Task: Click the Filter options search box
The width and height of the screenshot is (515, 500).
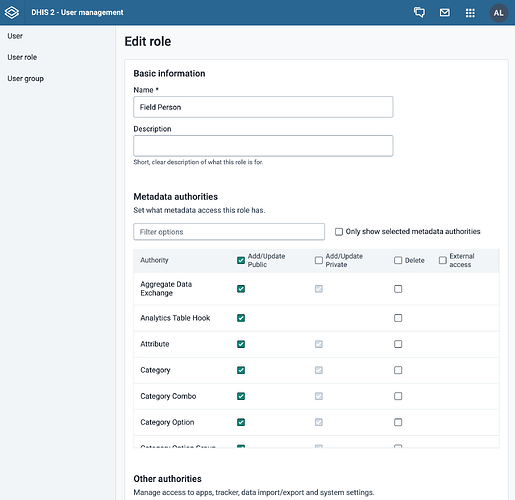Action: pos(229,232)
